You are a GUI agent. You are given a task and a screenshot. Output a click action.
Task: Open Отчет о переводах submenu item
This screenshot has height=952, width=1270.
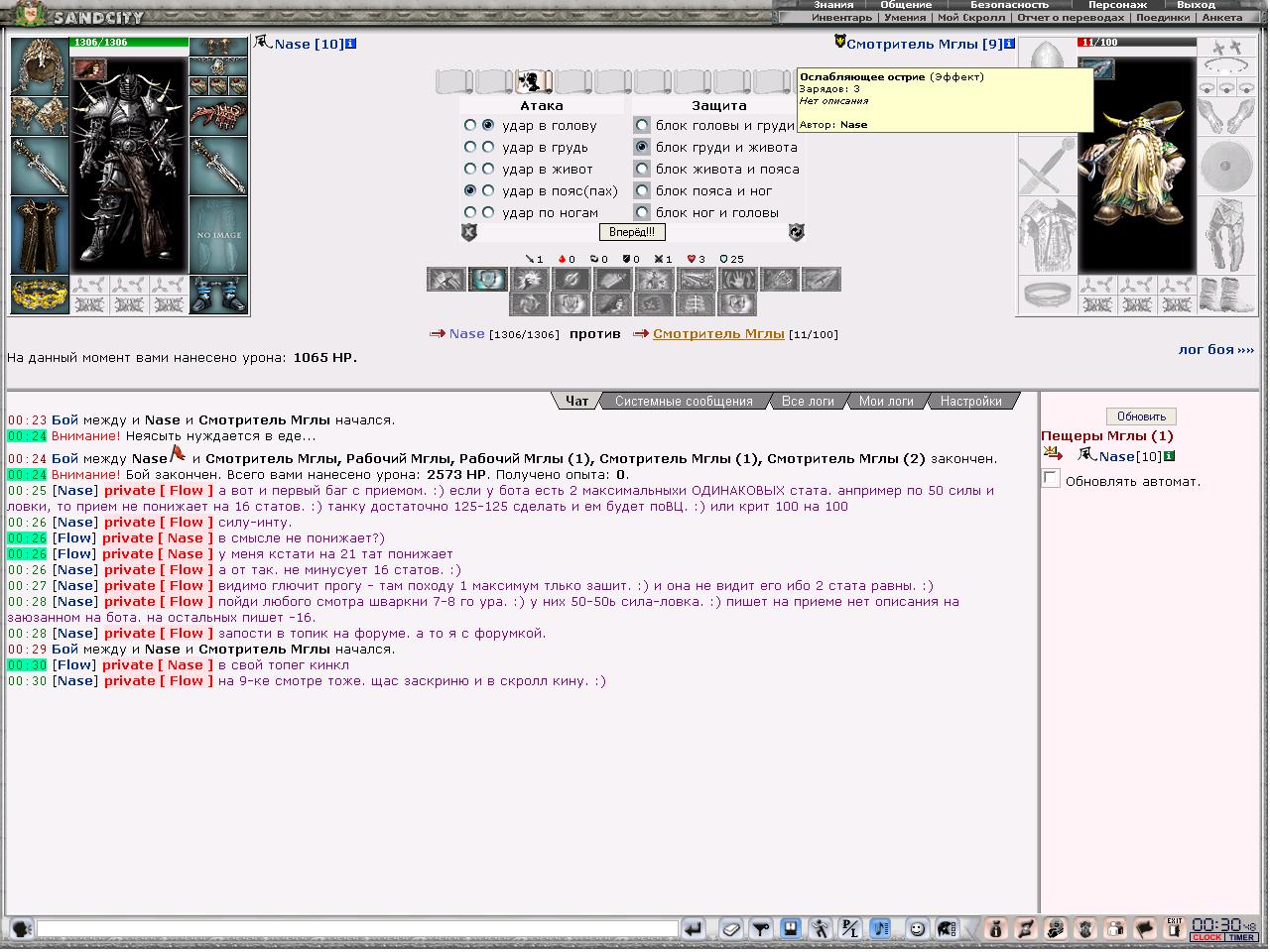click(x=1071, y=17)
